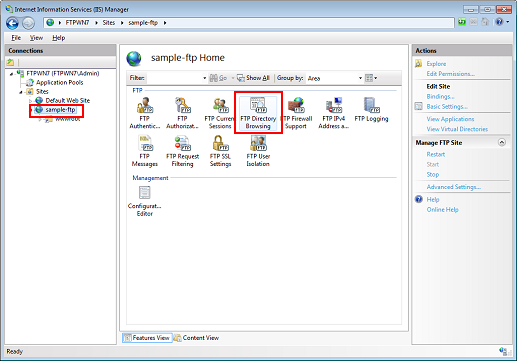The image size is (517, 361).
Task: Open the view mode icon dropdown
Action: pos(371,78)
